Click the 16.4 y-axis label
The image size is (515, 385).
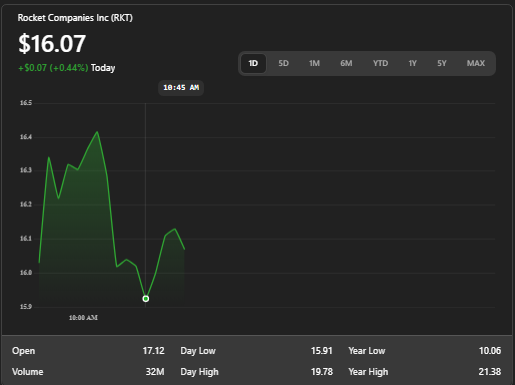click(26, 137)
